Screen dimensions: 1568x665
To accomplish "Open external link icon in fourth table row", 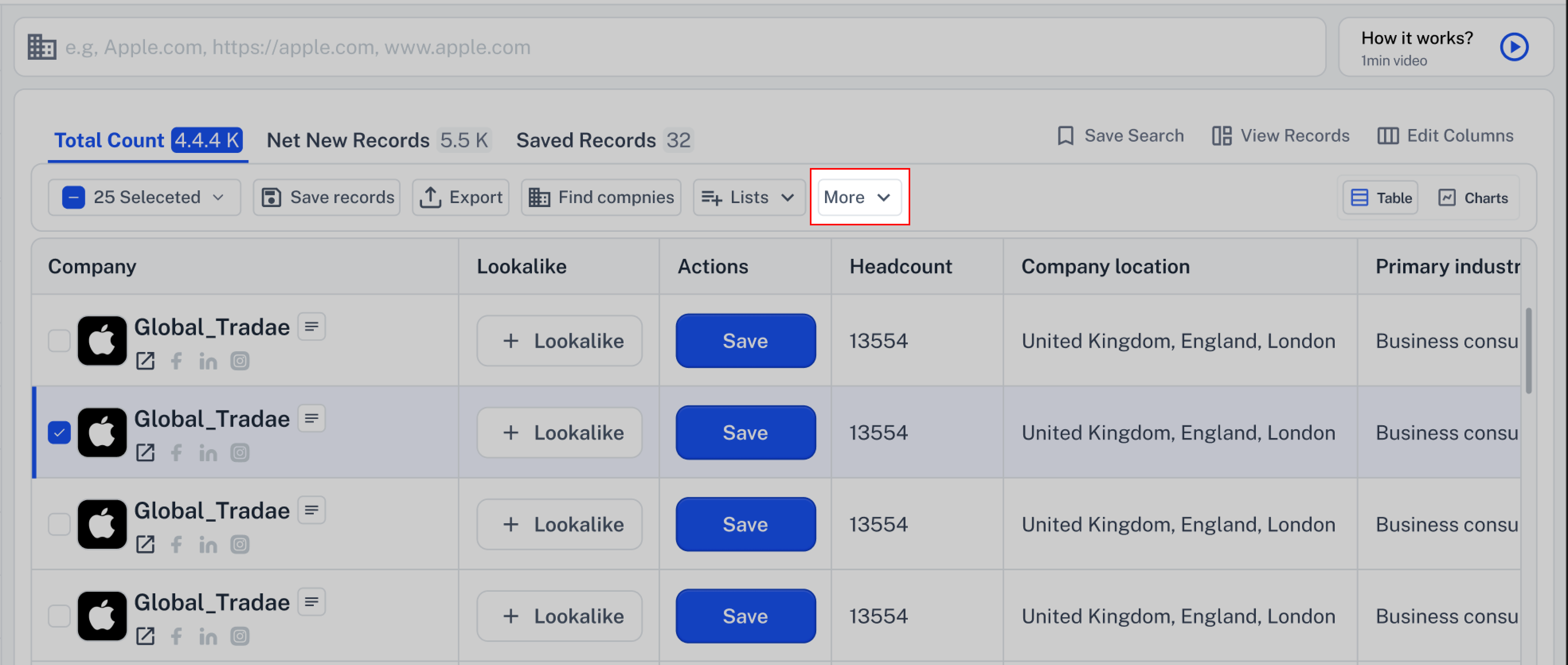I will (145, 636).
